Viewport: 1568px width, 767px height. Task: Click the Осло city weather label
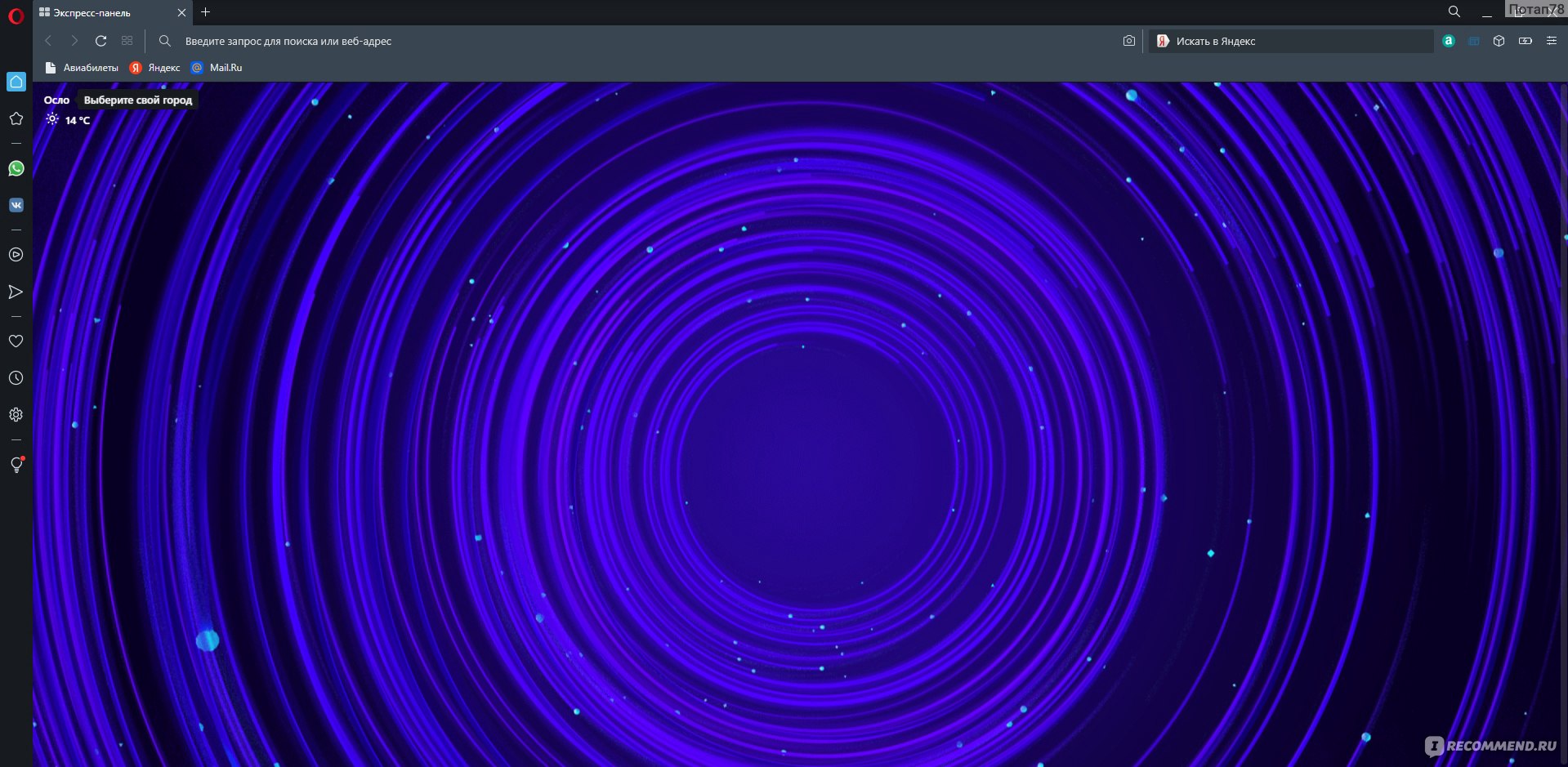[56, 100]
